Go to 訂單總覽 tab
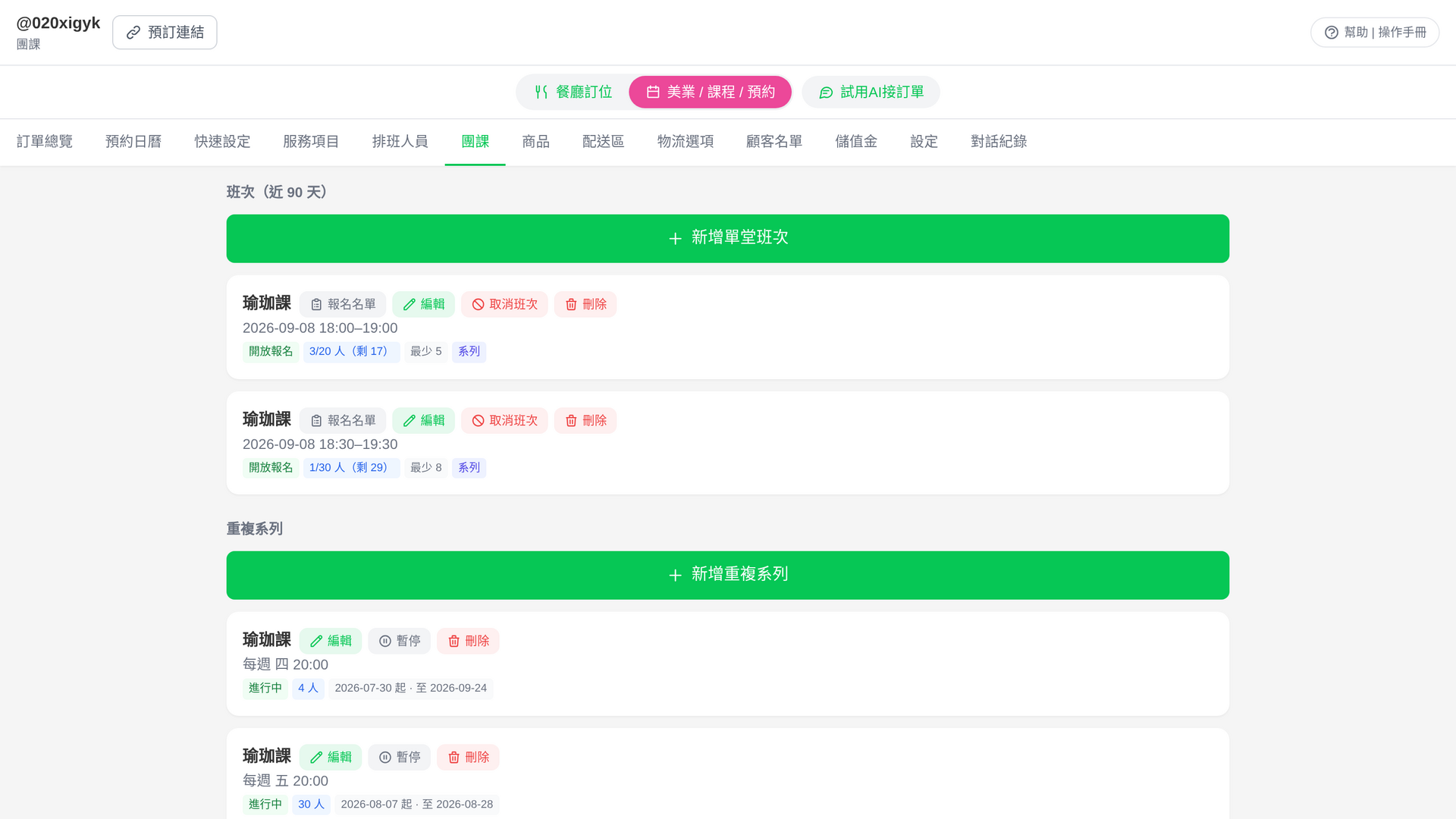Viewport: 1456px width, 819px height. coord(45,142)
